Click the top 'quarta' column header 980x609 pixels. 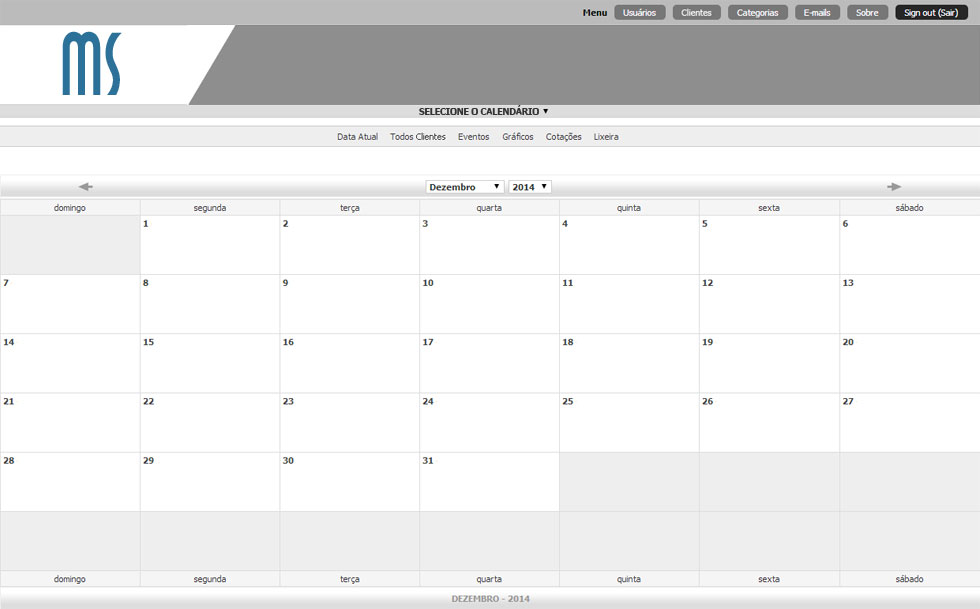489,208
